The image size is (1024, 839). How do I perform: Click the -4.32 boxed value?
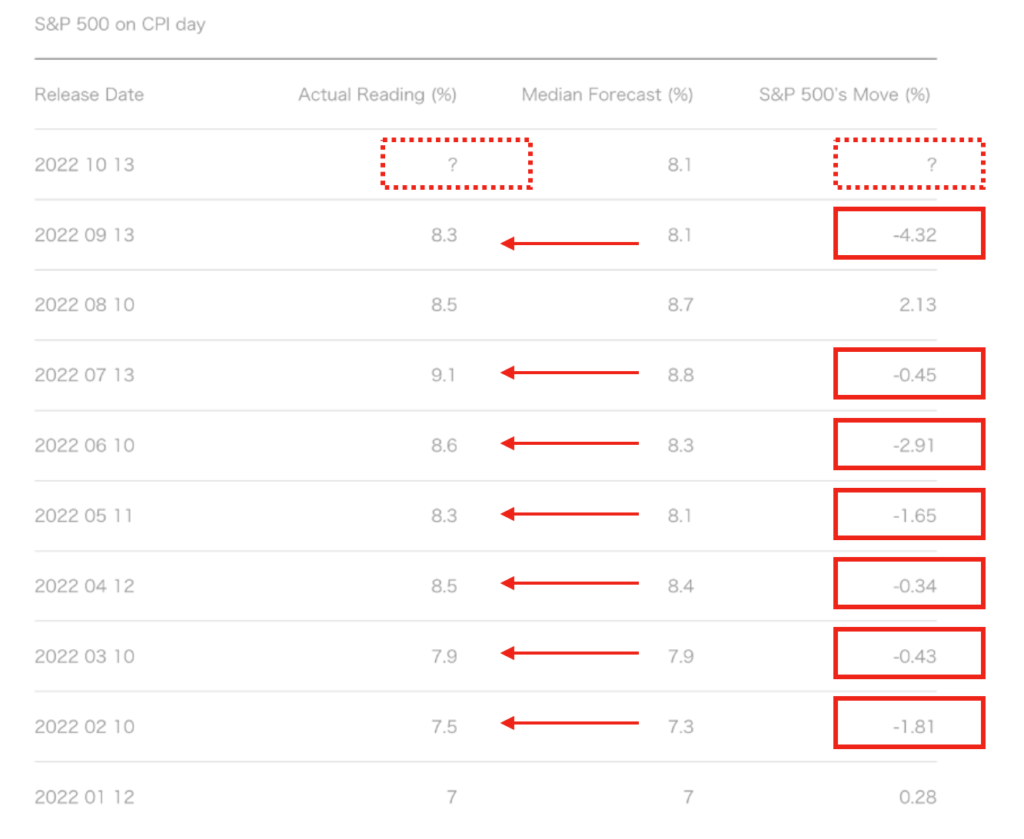[x=909, y=234]
